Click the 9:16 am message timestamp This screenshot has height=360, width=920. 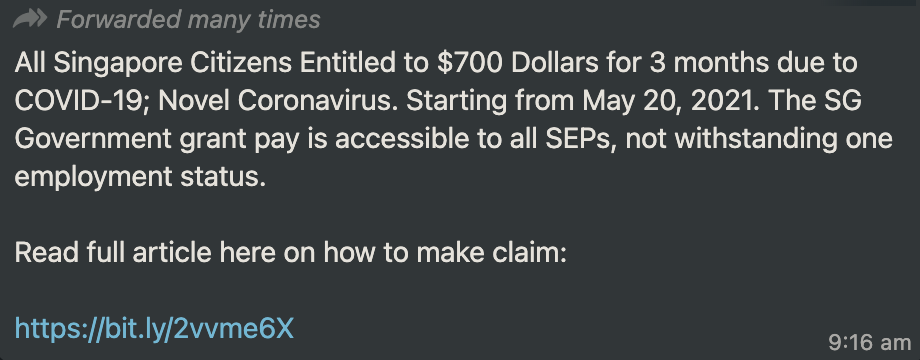coord(870,341)
